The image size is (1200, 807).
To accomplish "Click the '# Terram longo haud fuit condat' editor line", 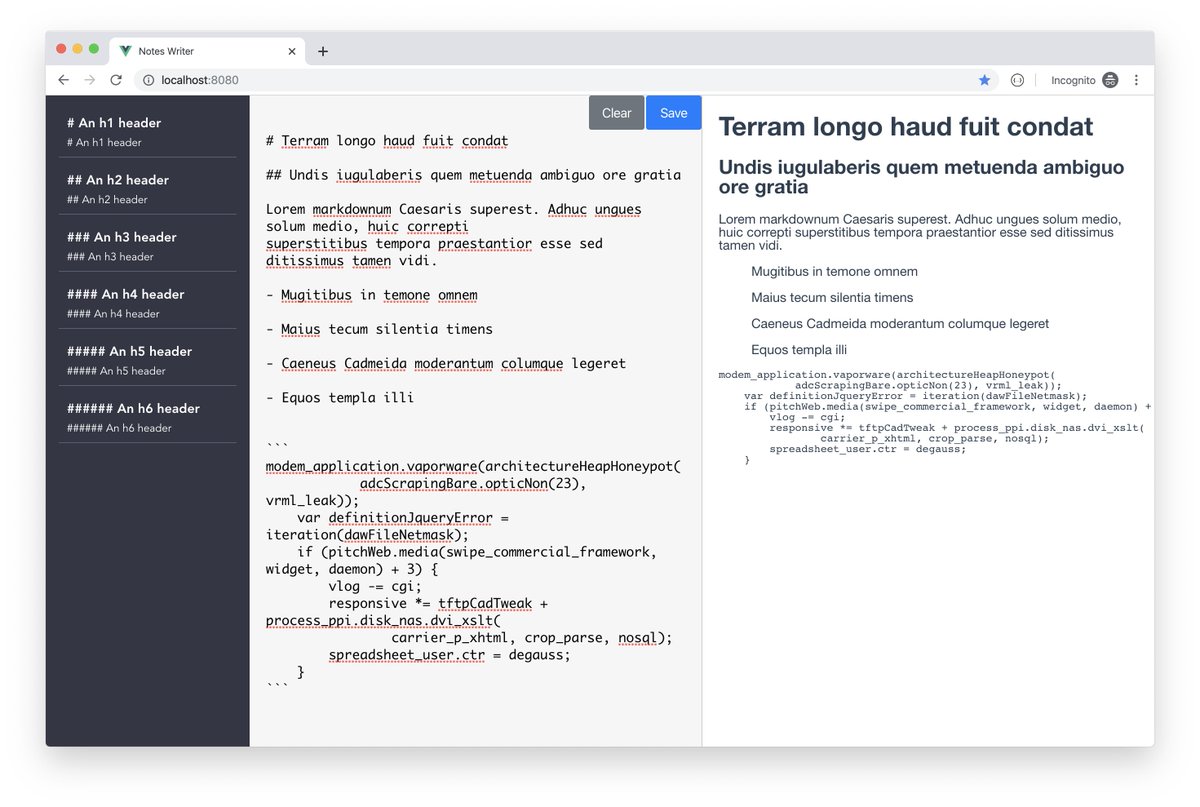I will tap(387, 141).
